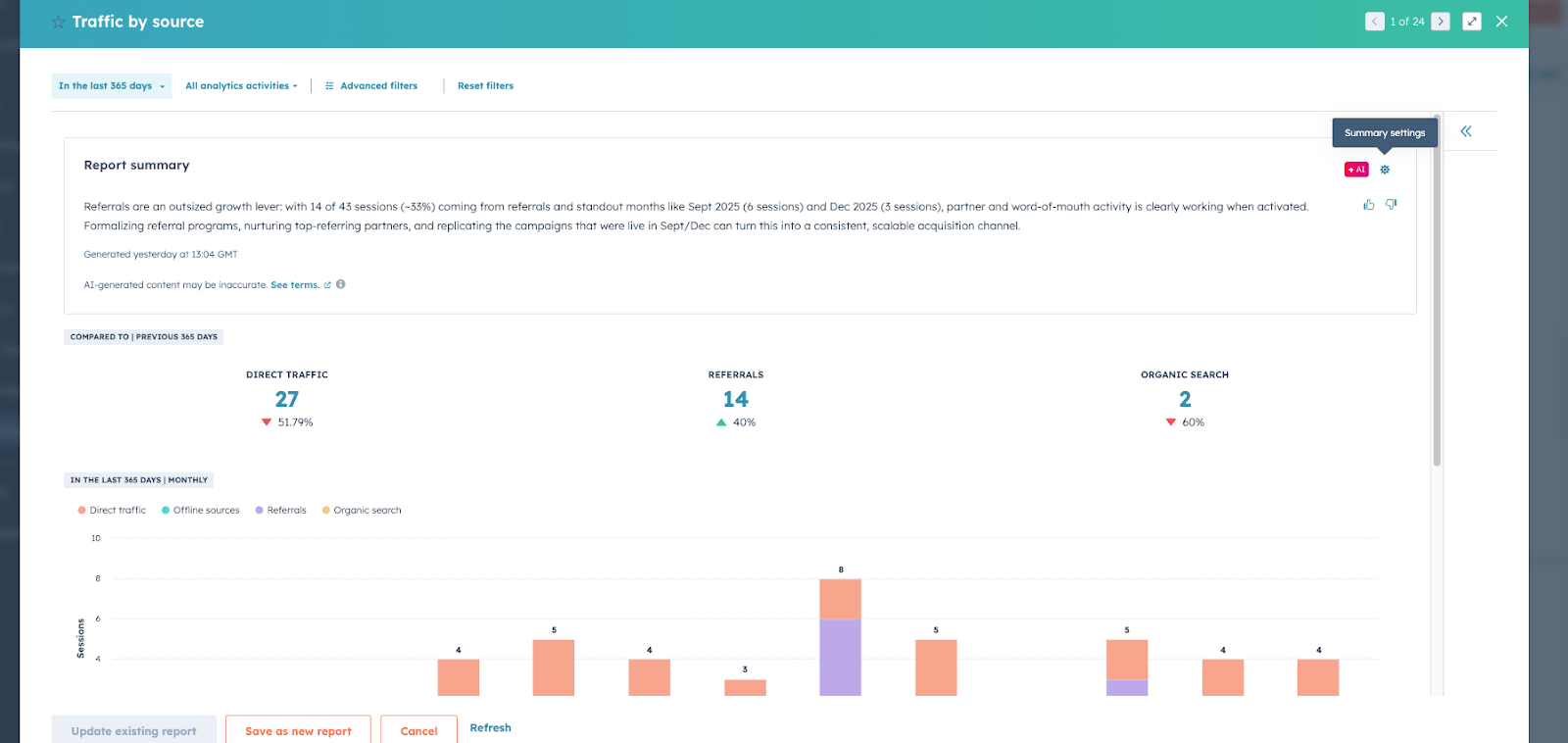This screenshot has height=743, width=1568.
Task: Toggle Organic search legend series
Action: coord(362,510)
